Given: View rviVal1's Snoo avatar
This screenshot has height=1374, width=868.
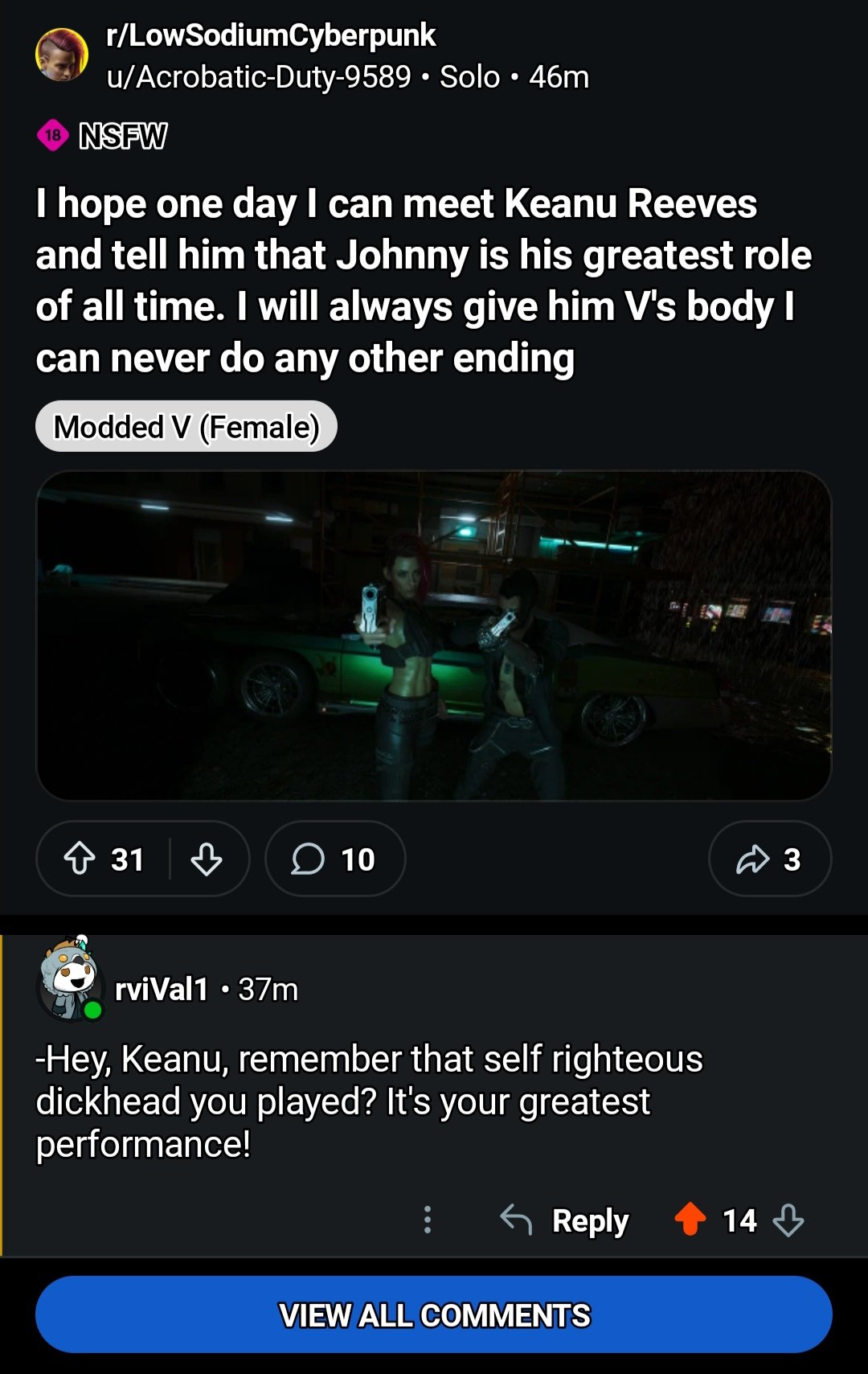Looking at the screenshot, I should pyautogui.click(x=70, y=978).
